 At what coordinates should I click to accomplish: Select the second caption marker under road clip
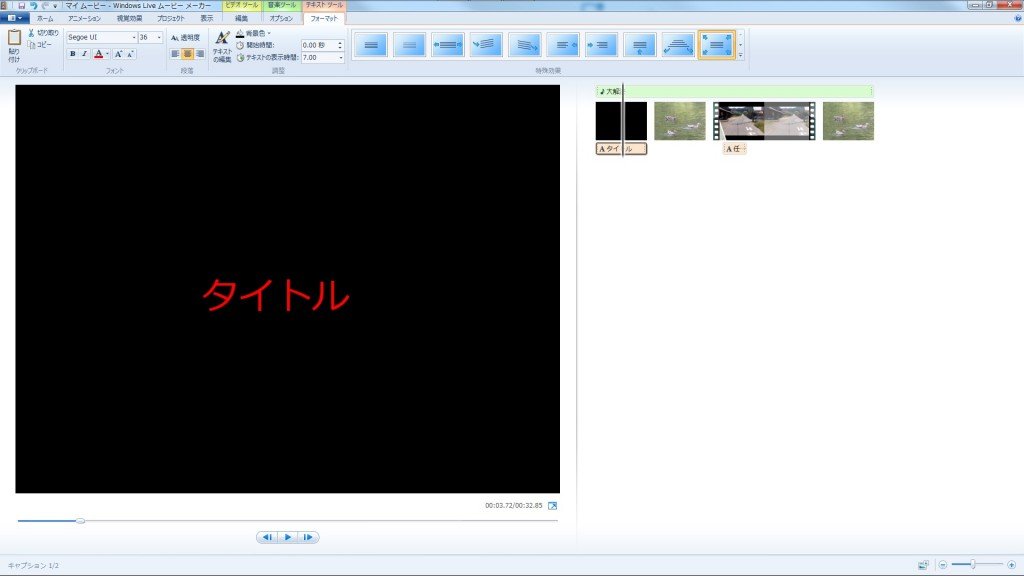click(x=735, y=149)
